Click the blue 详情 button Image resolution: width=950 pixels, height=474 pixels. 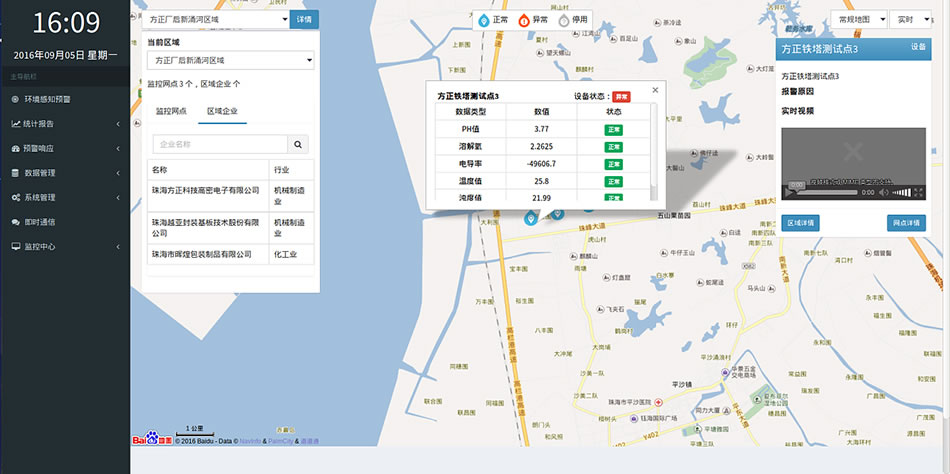304,19
